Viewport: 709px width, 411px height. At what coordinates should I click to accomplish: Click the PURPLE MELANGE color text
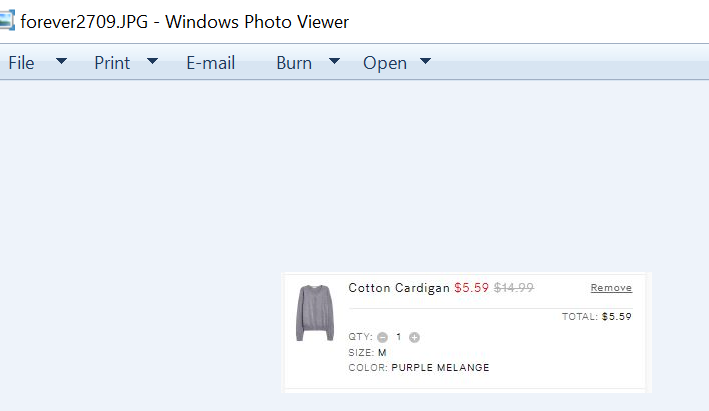point(440,368)
